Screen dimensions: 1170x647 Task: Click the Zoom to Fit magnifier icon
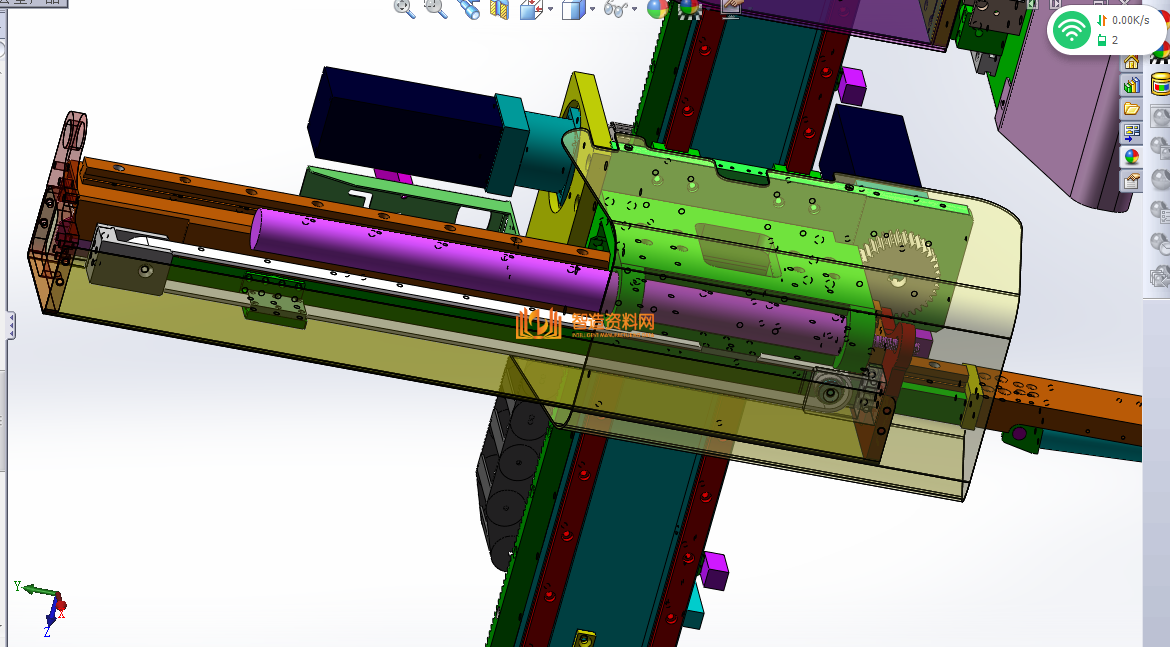coord(404,9)
